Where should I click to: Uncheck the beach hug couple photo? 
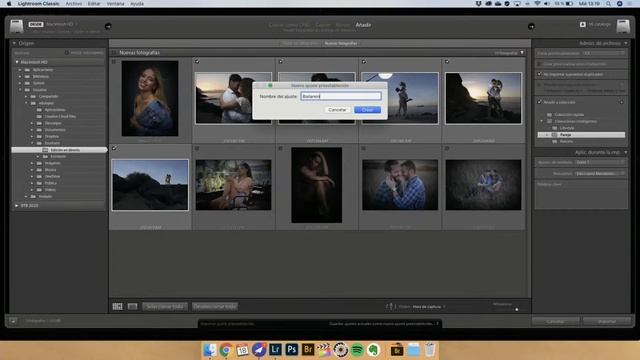[x=197, y=61]
